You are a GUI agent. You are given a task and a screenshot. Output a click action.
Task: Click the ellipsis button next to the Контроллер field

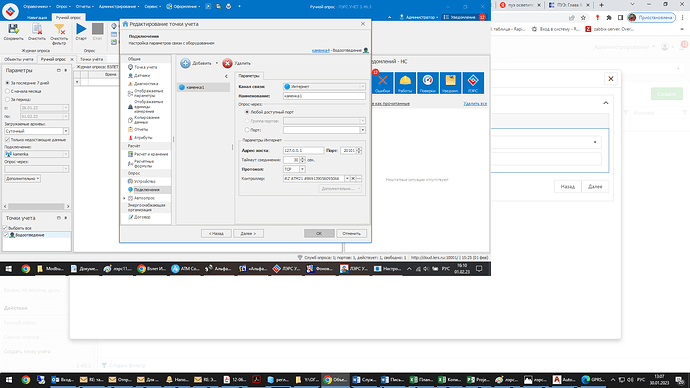359,179
